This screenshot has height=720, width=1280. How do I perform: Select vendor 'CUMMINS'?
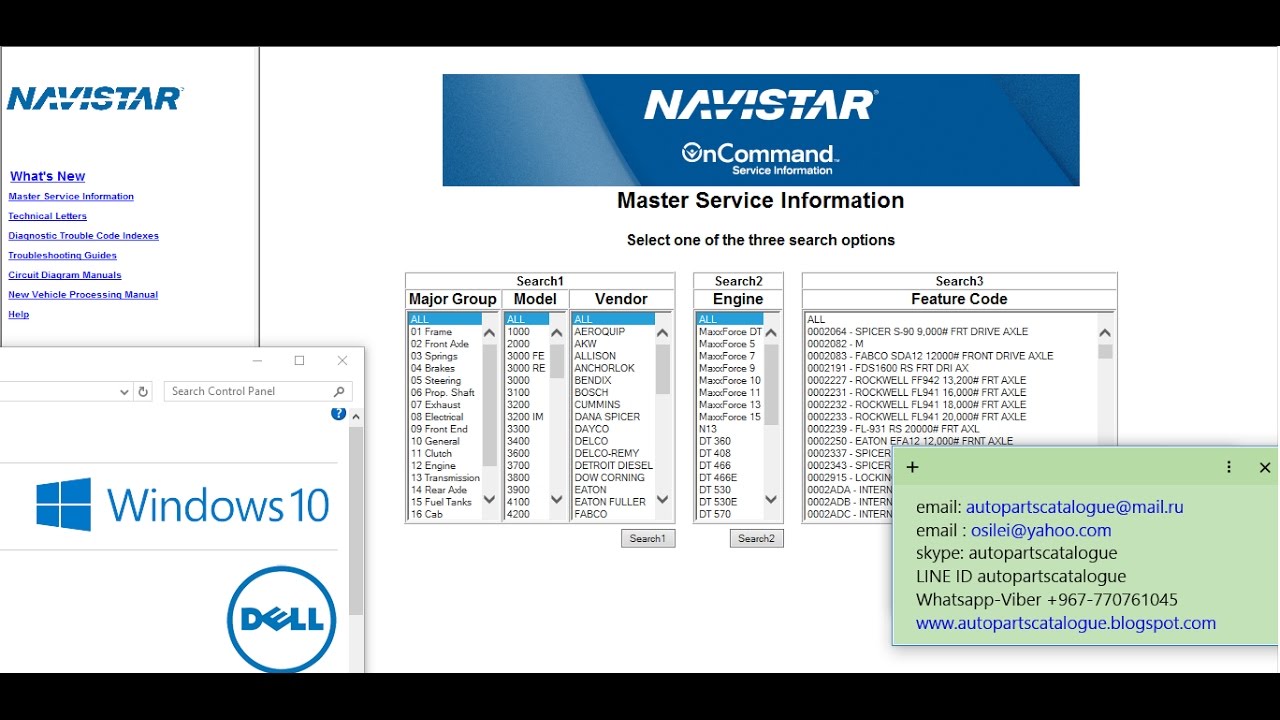point(613,405)
